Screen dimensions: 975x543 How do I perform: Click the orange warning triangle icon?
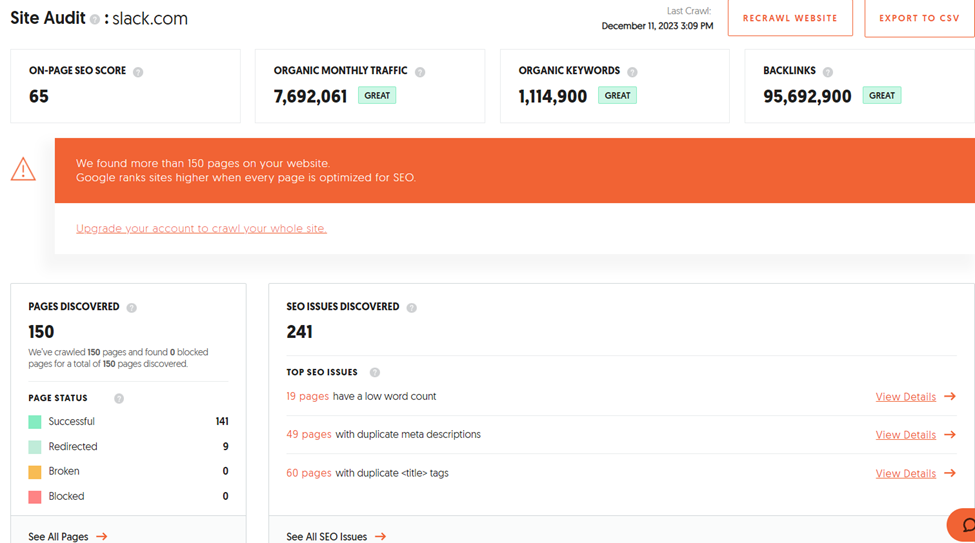(24, 169)
